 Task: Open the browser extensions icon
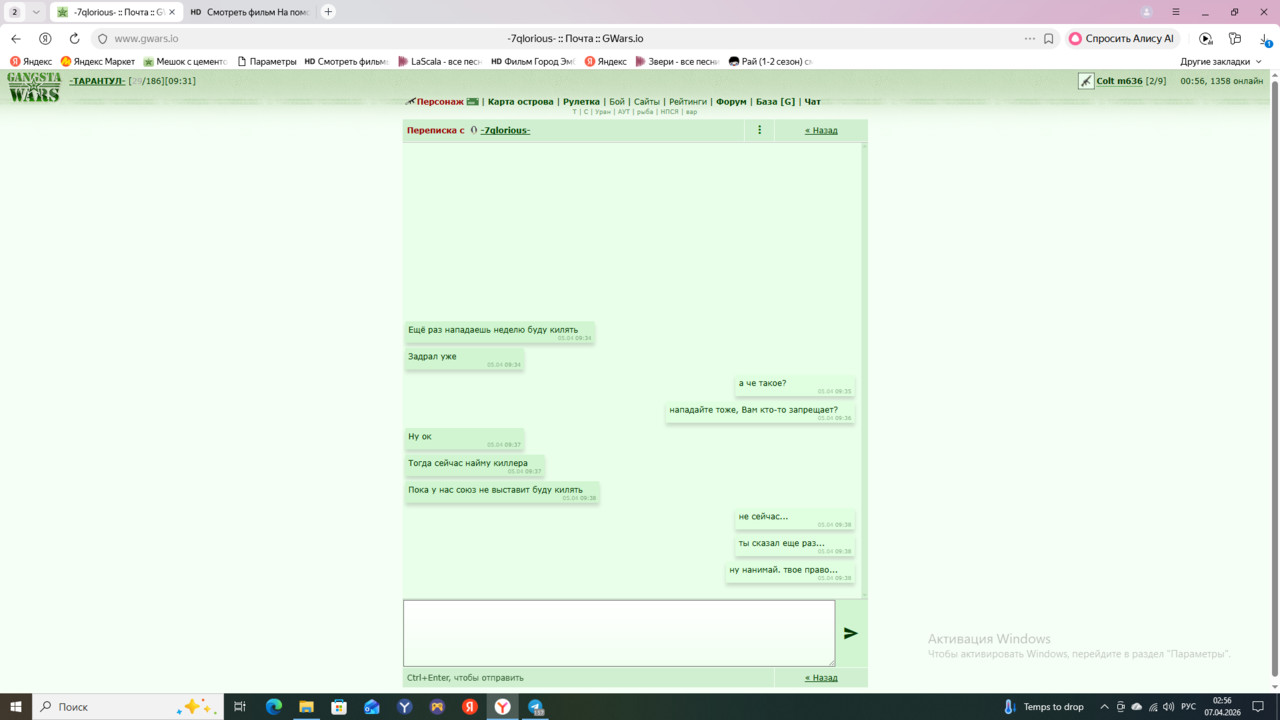pos(1235,39)
